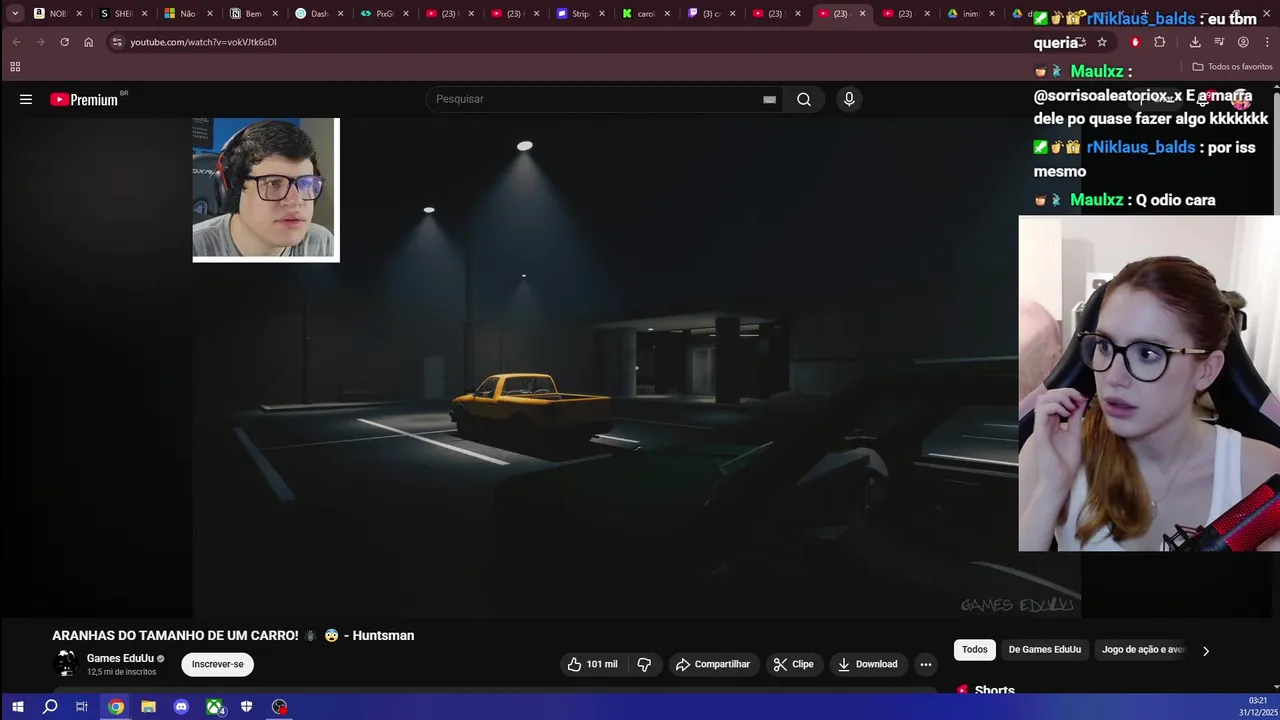Switch to the Stripe tab
Viewport: 1280px width, 720px height.
579,14
